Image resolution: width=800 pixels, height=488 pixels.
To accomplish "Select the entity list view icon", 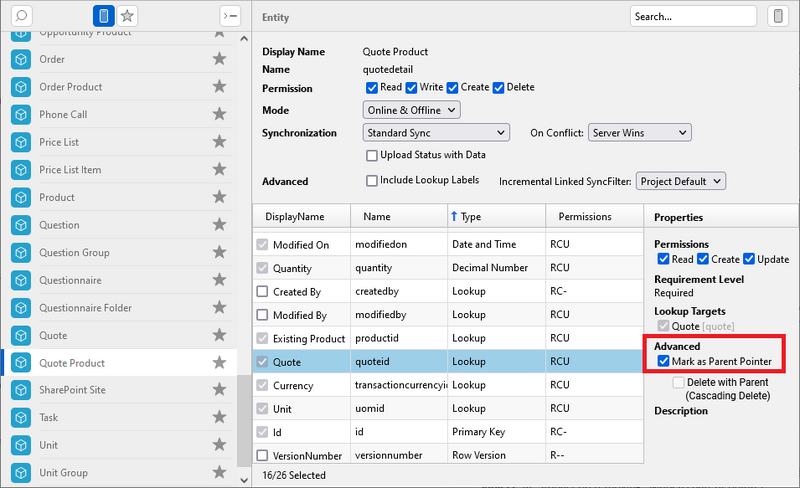I will coord(103,16).
